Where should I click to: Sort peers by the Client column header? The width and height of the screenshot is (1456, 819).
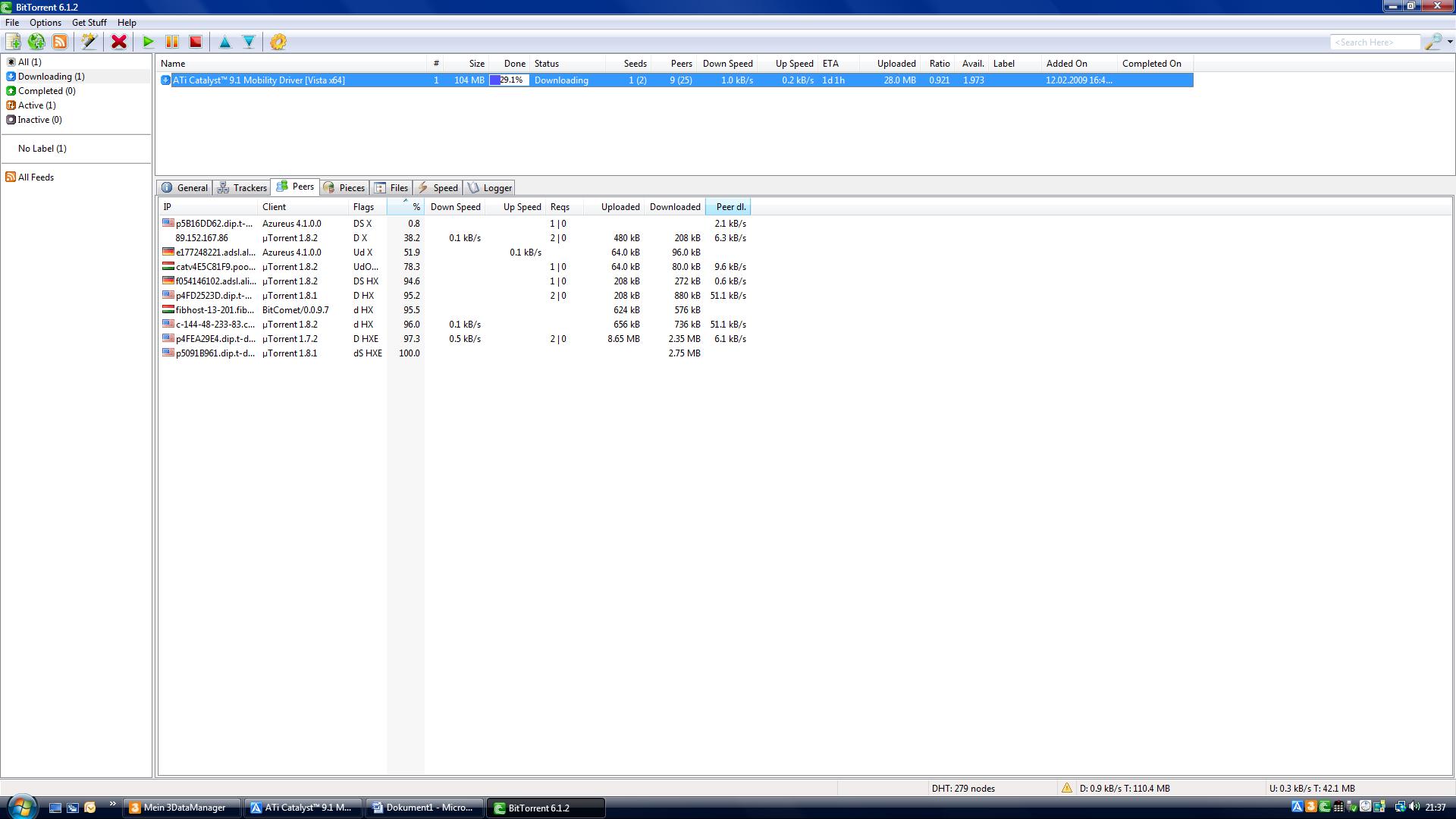[x=303, y=207]
